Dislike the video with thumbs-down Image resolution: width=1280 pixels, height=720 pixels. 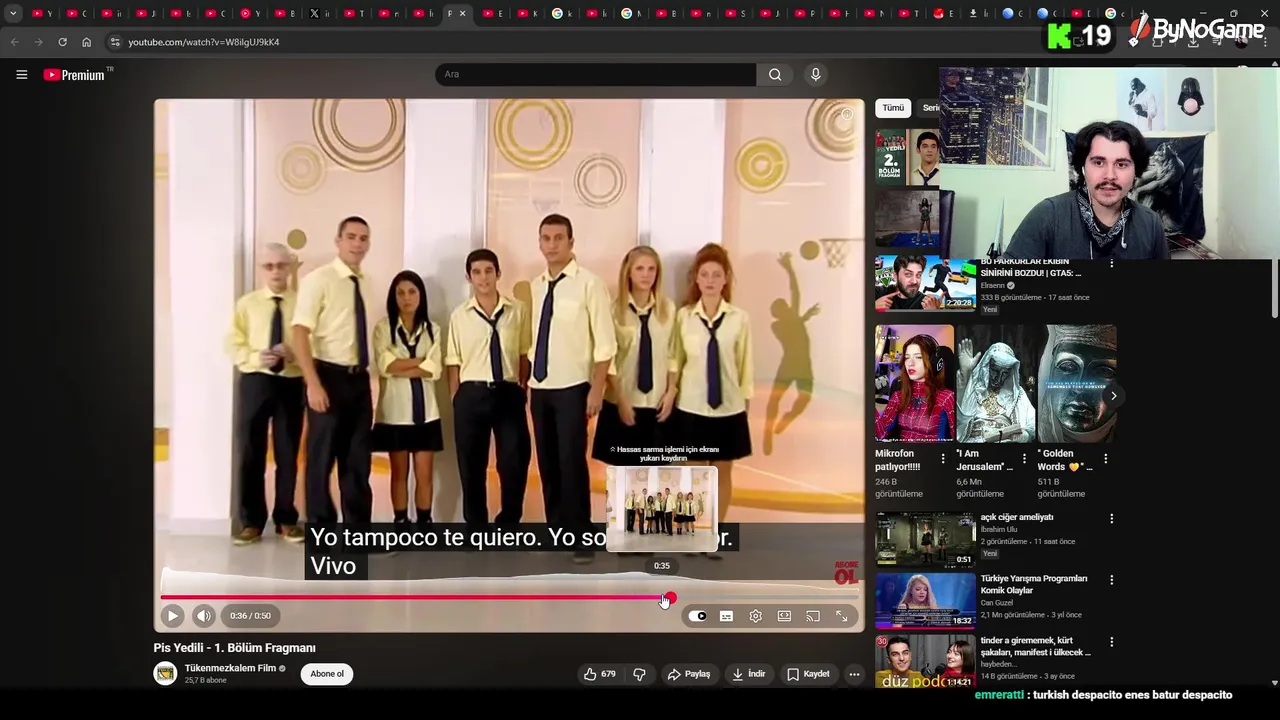(639, 674)
